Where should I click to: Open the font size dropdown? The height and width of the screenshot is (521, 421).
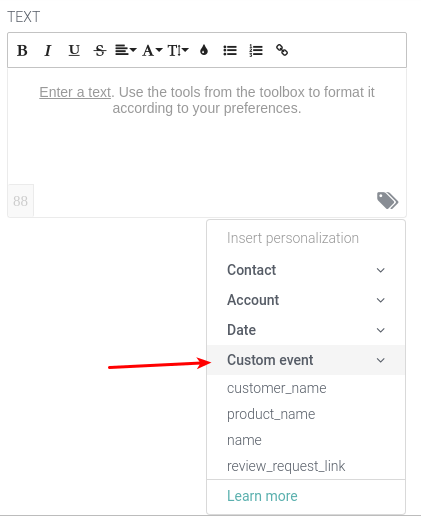[x=178, y=51]
